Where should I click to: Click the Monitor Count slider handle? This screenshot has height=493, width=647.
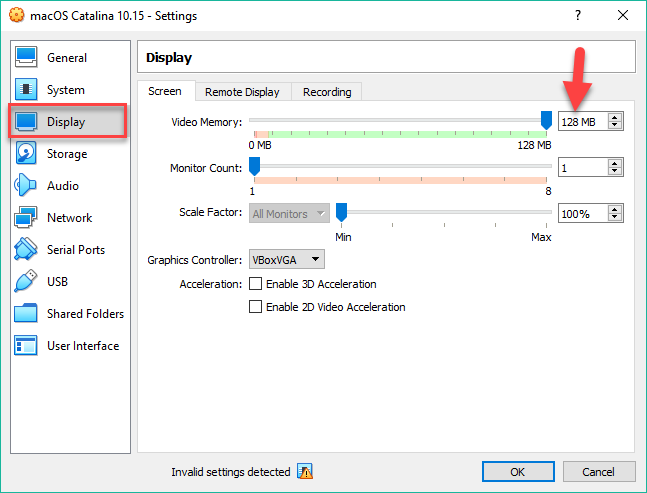tap(254, 166)
